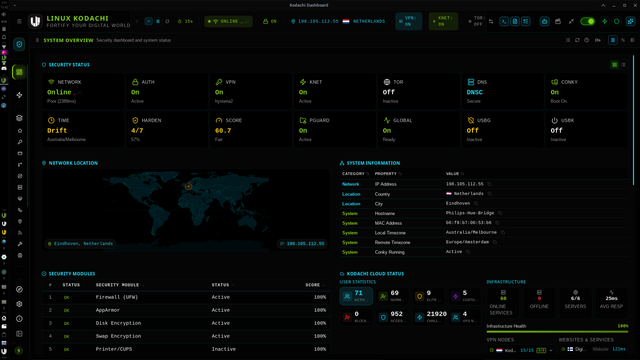
Task: Click the swap arrows icon after TOR
Action: pos(491,21)
